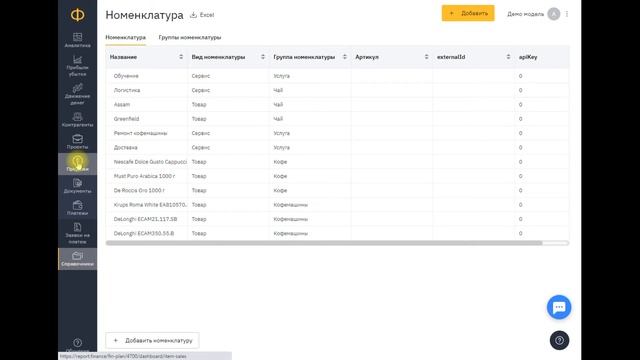Sort table by Артикул column
The width and height of the screenshot is (640, 360).
coord(426,57)
